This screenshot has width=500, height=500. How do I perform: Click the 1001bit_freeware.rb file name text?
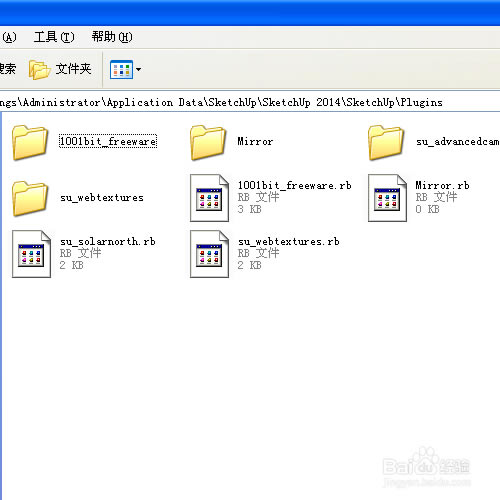pyautogui.click(x=295, y=185)
